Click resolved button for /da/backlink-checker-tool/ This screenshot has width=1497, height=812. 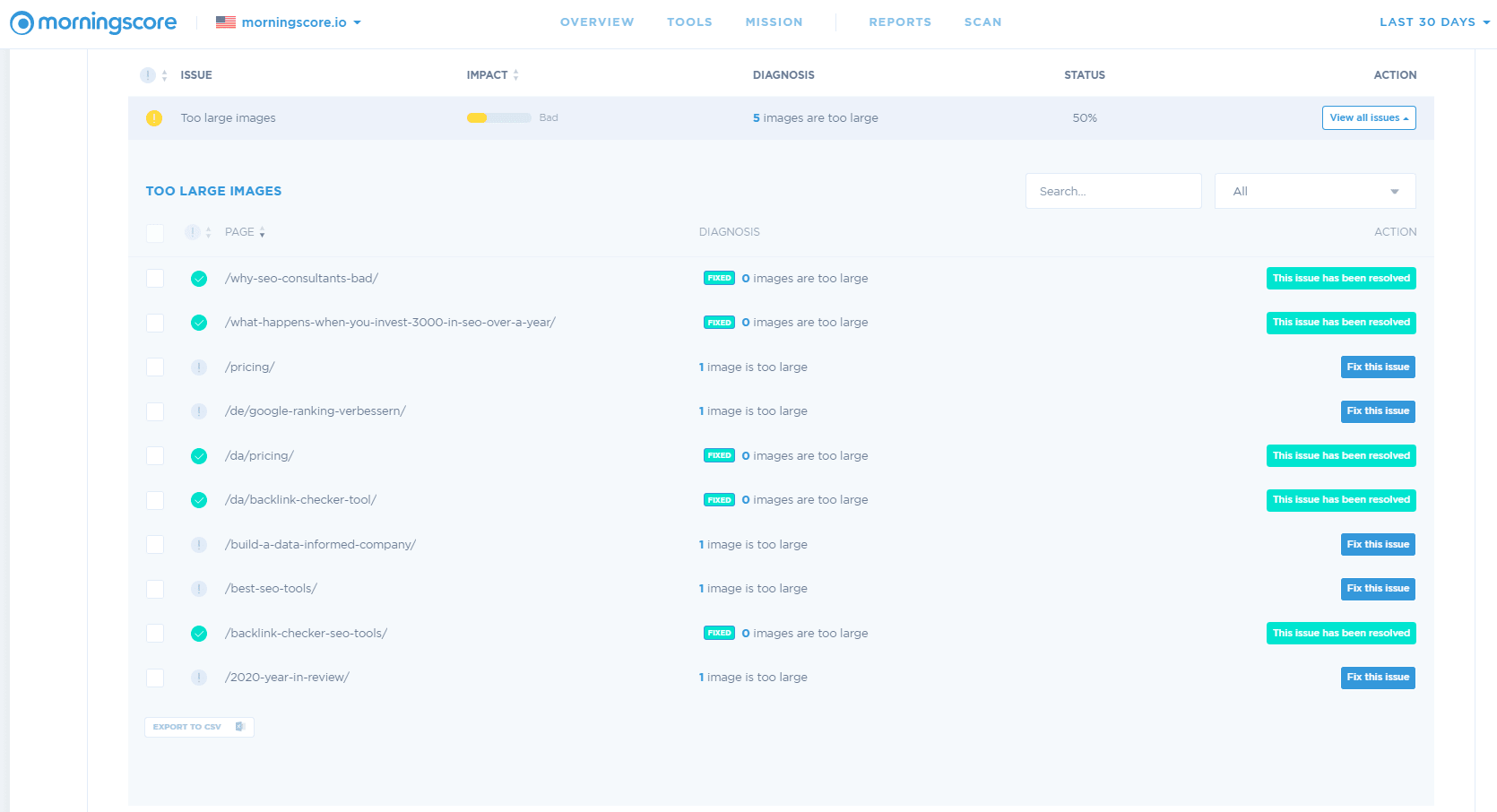[1341, 500]
